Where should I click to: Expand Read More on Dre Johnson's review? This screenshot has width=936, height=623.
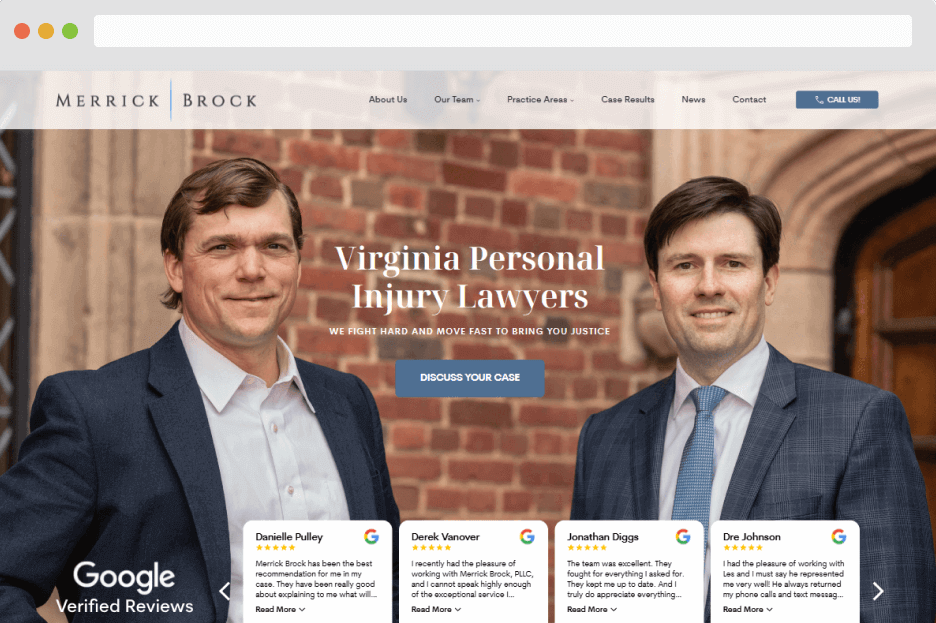[747, 609]
